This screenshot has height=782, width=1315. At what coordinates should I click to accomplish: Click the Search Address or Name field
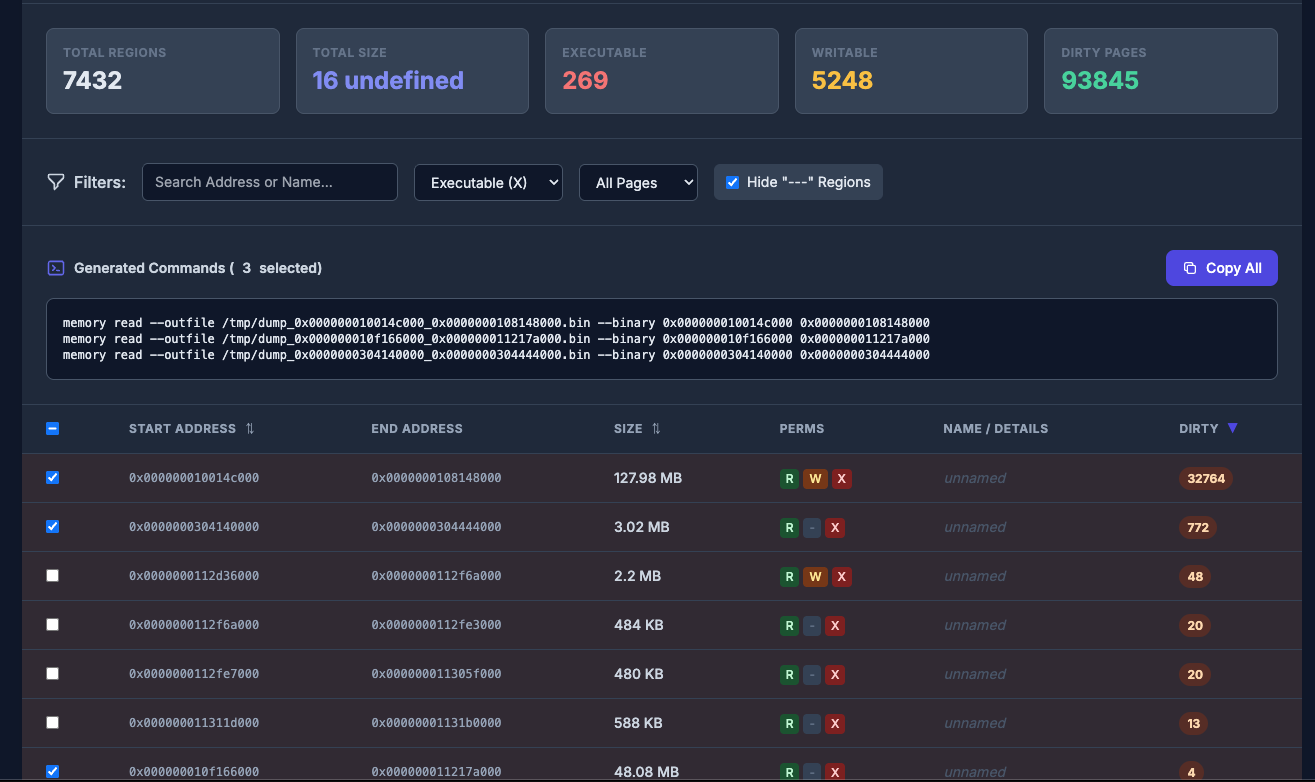click(x=270, y=182)
